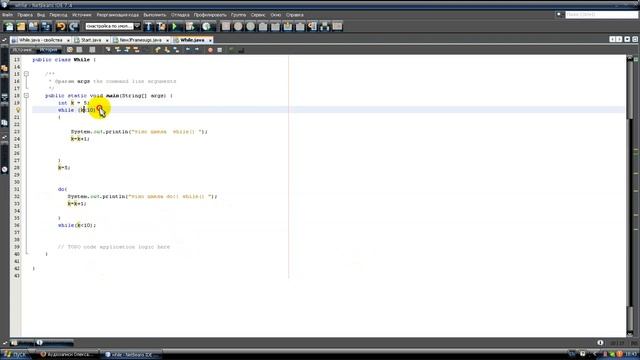Screen dimensions: 640x360
Task: Click Find Previous Occurrence icon
Action: pos(118,50)
